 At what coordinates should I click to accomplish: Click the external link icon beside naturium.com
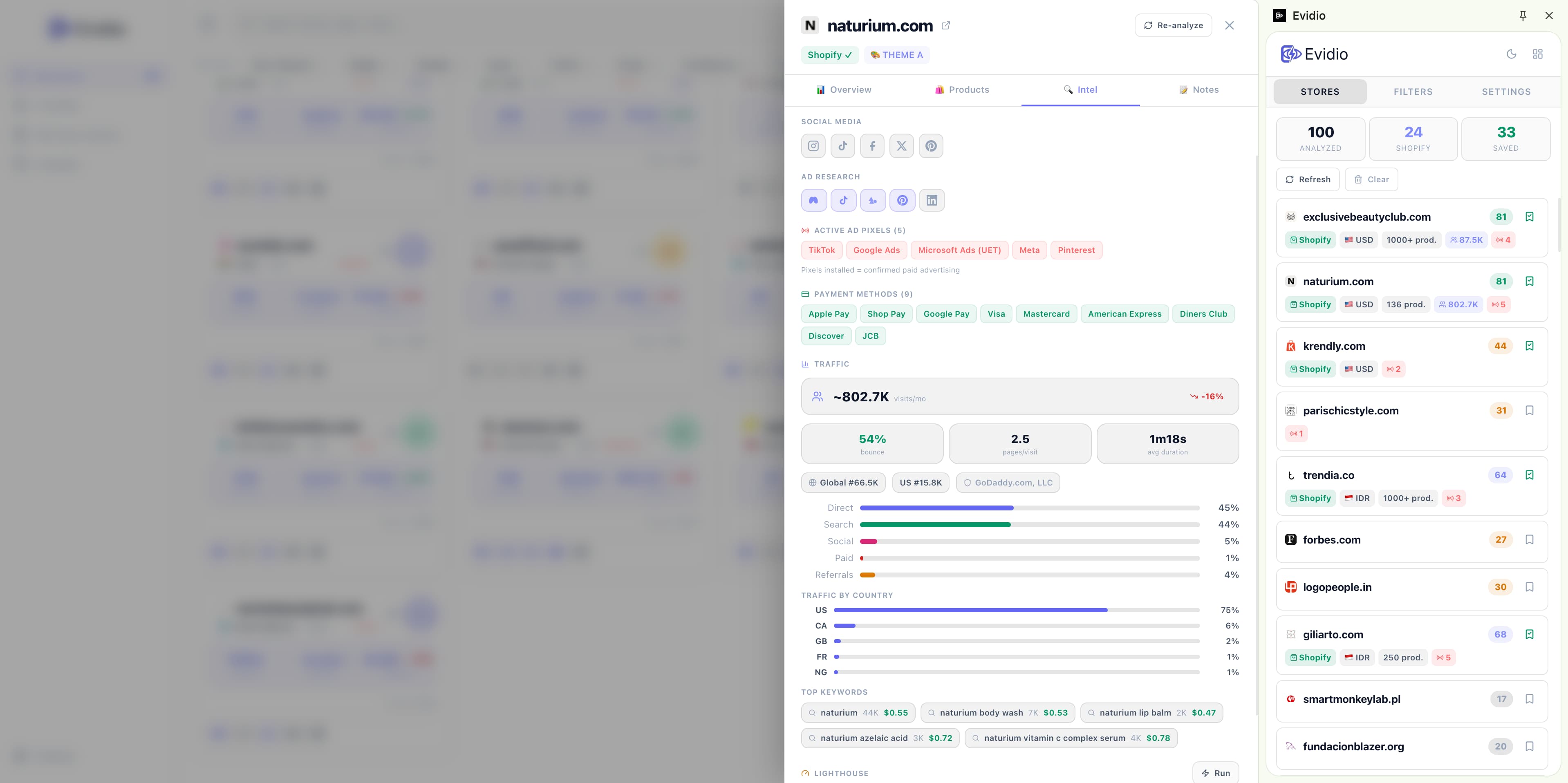pyautogui.click(x=946, y=26)
